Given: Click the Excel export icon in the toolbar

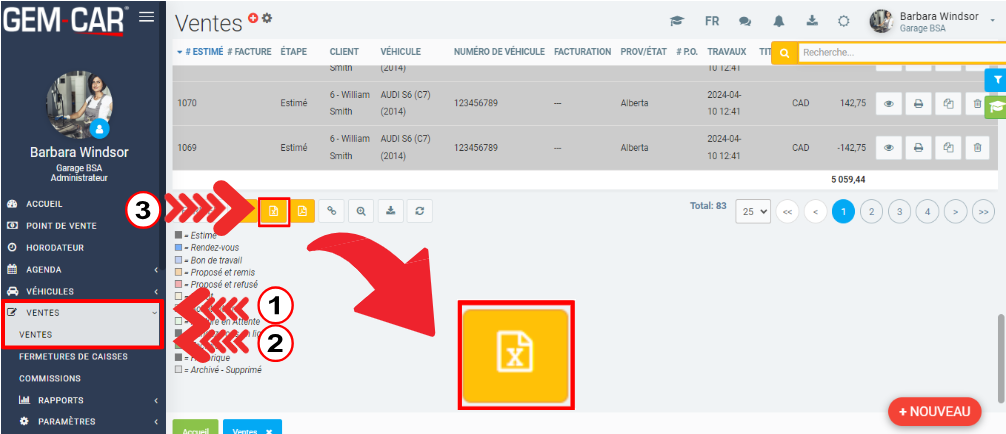Looking at the screenshot, I should (273, 211).
